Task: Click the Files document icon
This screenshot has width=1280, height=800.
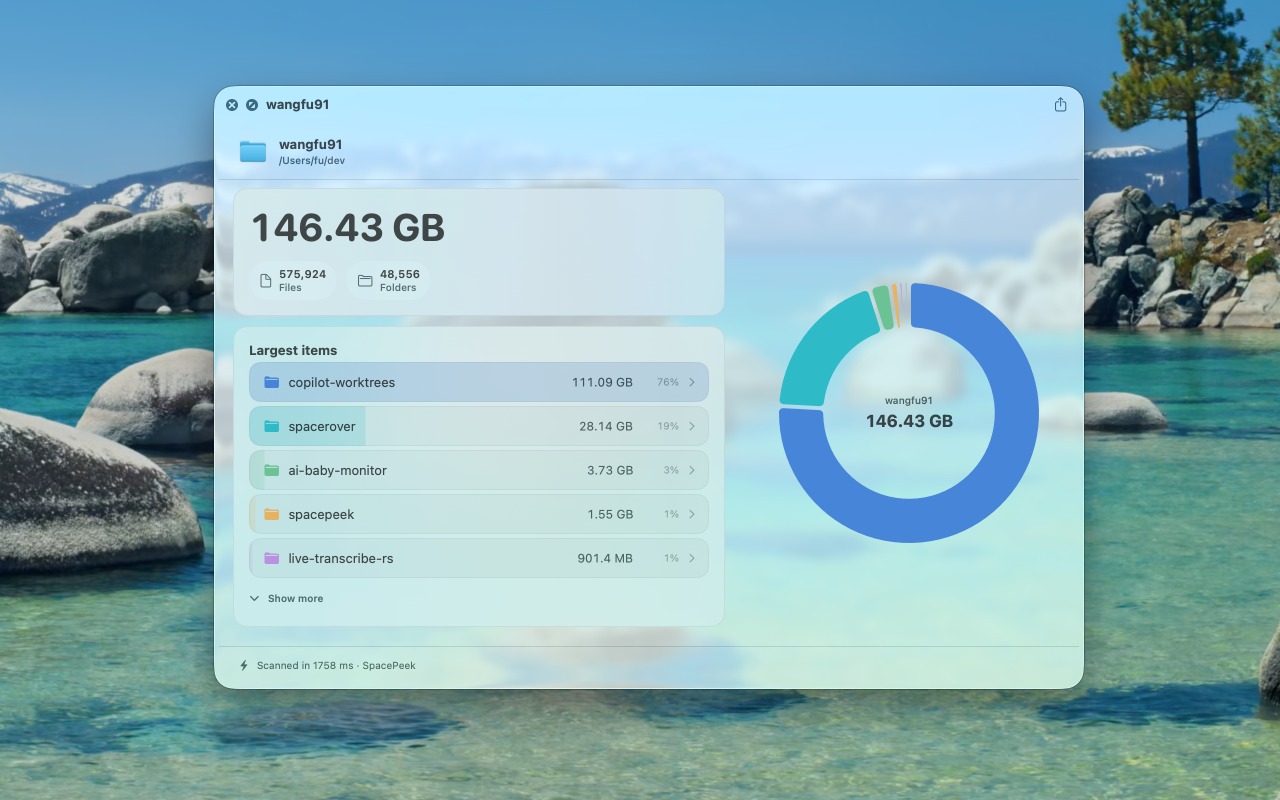Action: tap(266, 281)
